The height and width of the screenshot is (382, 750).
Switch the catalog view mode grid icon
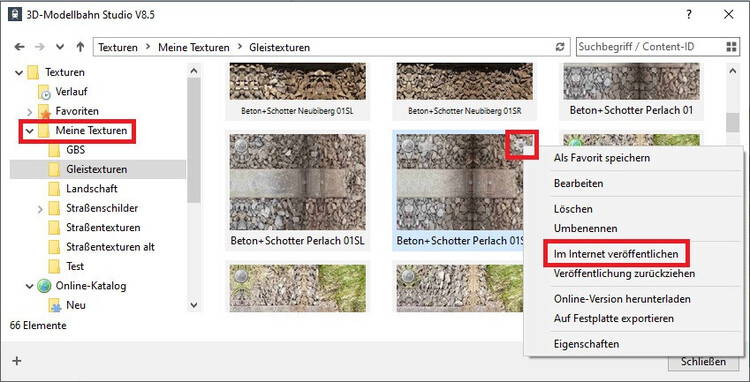[731, 47]
